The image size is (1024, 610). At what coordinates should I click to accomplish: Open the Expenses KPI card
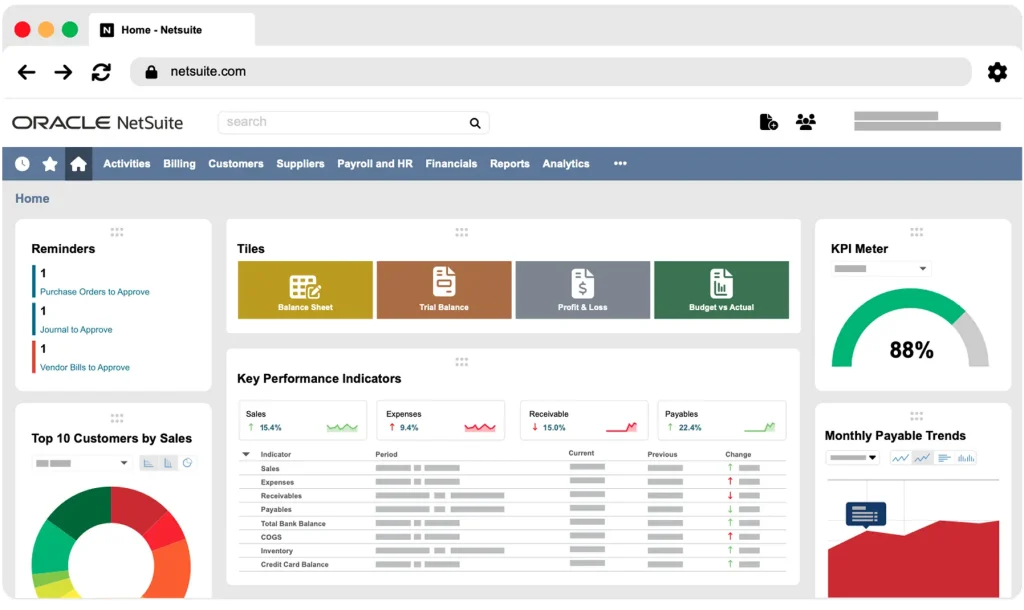pyautogui.click(x=441, y=421)
